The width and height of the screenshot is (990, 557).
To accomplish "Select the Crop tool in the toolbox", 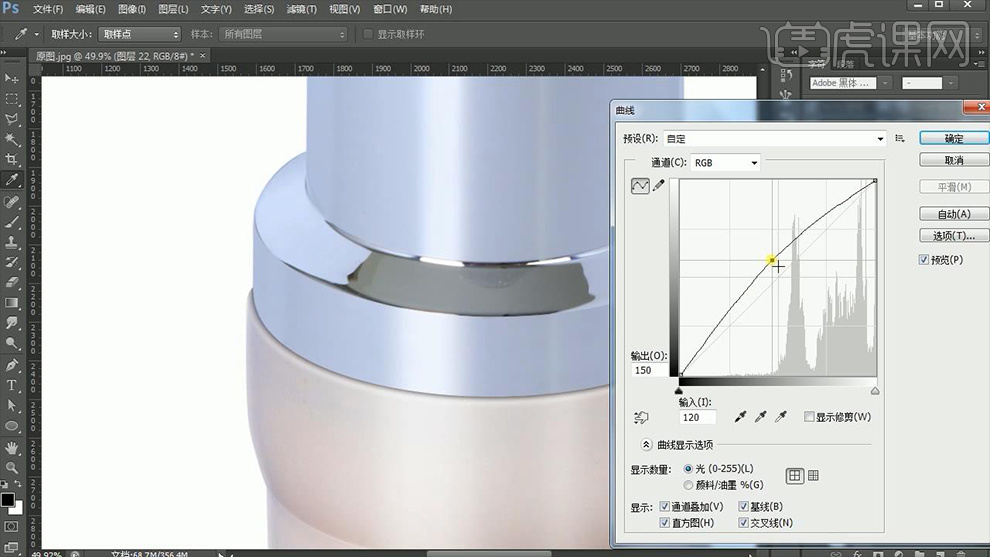I will coord(12,160).
